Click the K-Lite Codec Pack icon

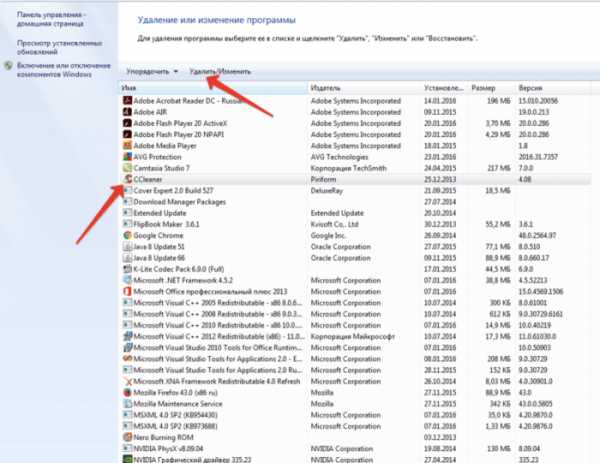coord(126,268)
